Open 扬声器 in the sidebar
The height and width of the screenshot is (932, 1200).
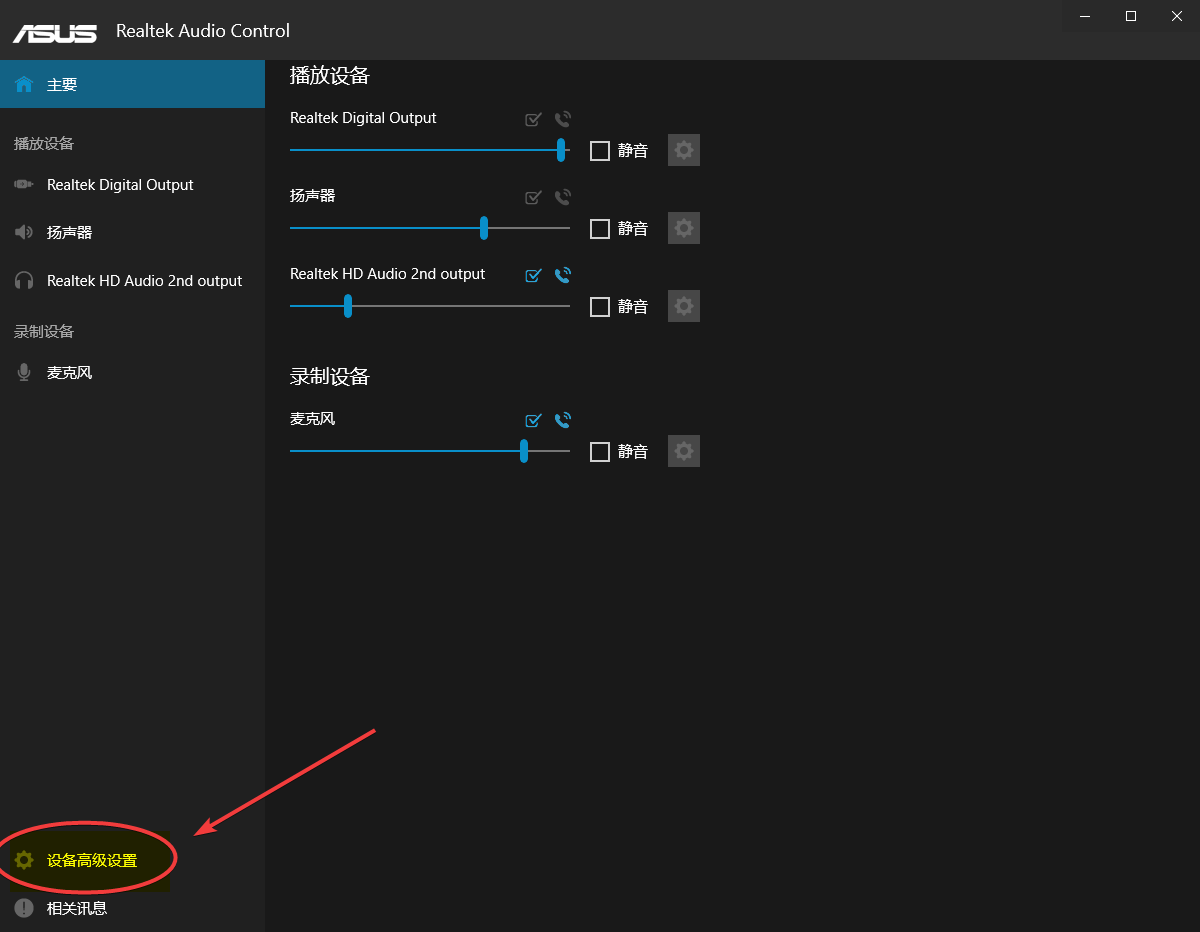(x=69, y=232)
